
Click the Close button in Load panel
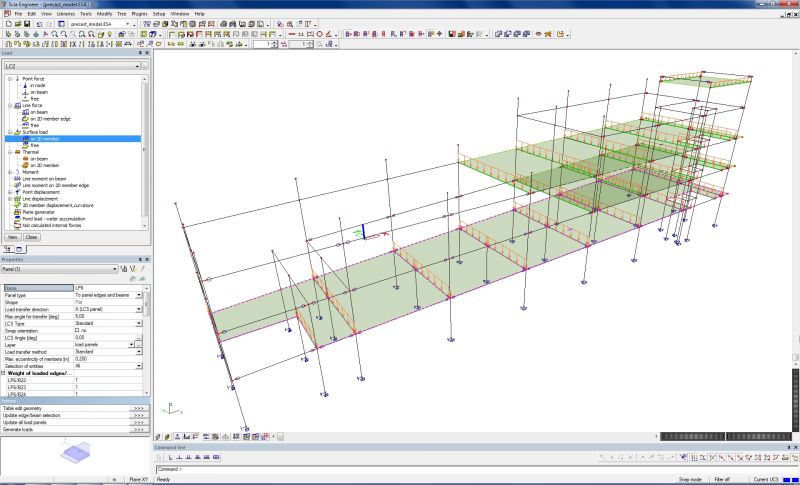click(x=31, y=238)
